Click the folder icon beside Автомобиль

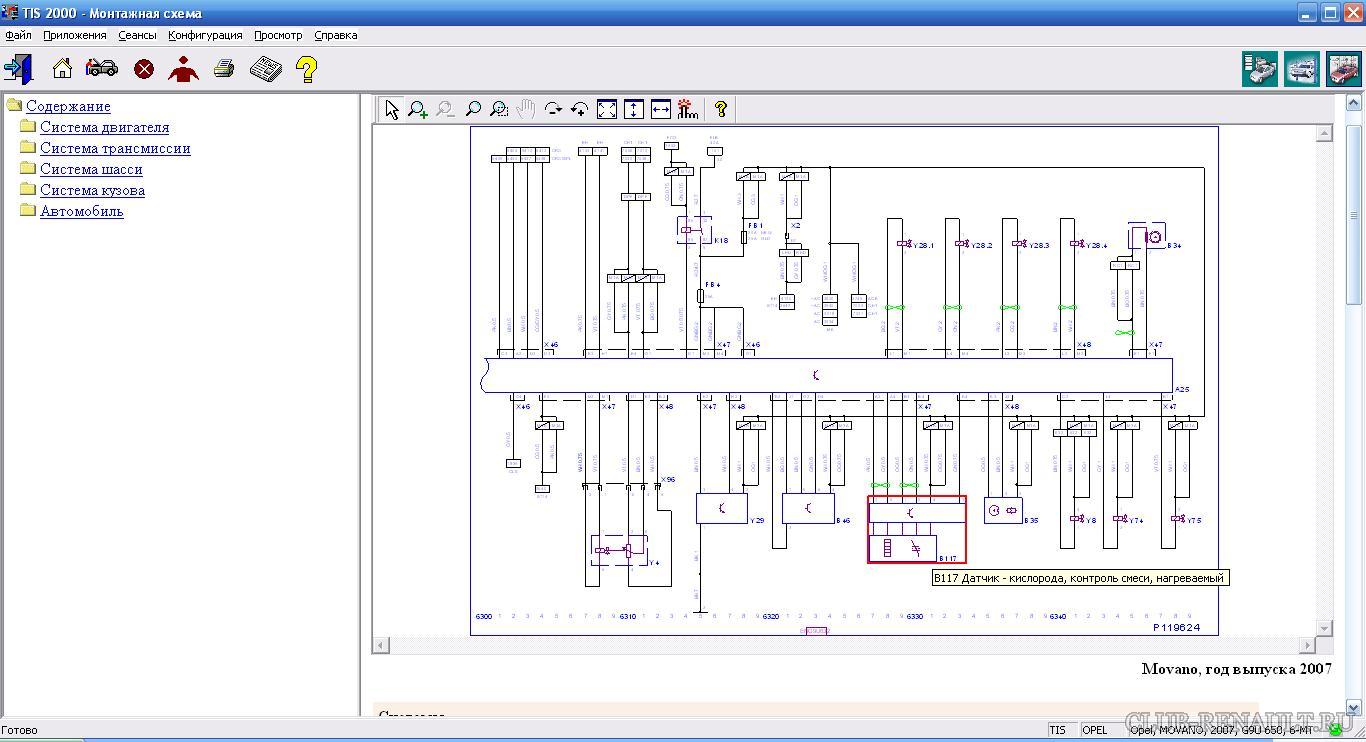[x=28, y=210]
